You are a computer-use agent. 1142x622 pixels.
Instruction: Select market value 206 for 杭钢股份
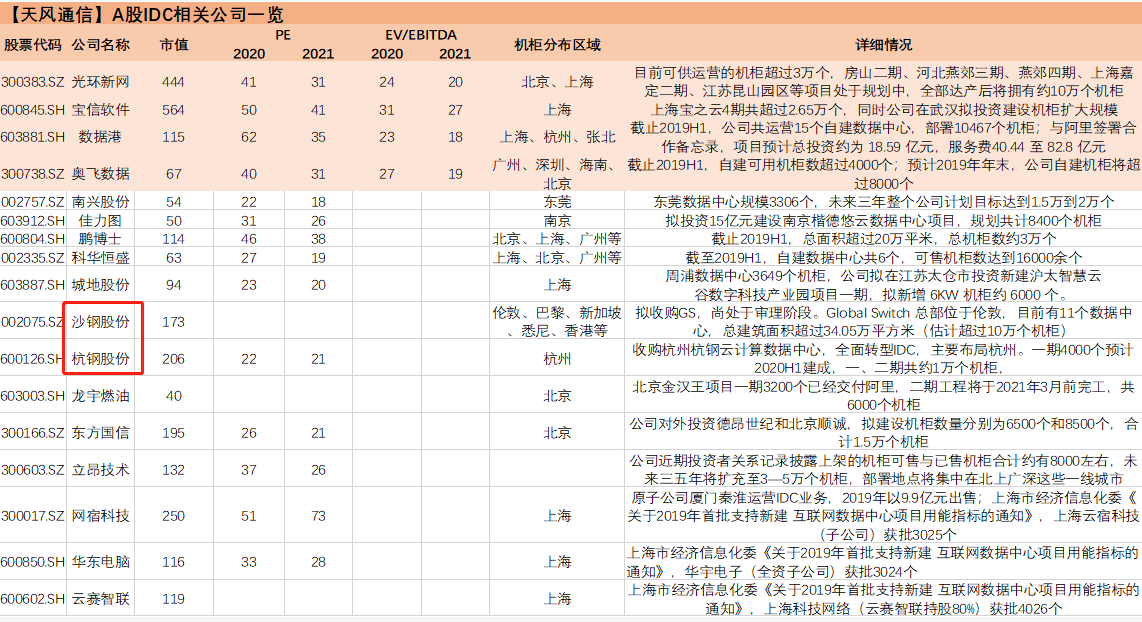tap(173, 359)
